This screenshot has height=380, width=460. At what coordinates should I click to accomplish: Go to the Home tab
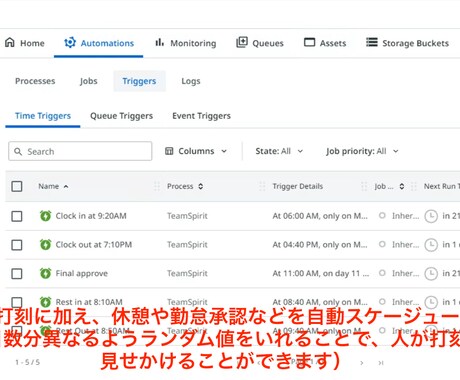pyautogui.click(x=25, y=43)
